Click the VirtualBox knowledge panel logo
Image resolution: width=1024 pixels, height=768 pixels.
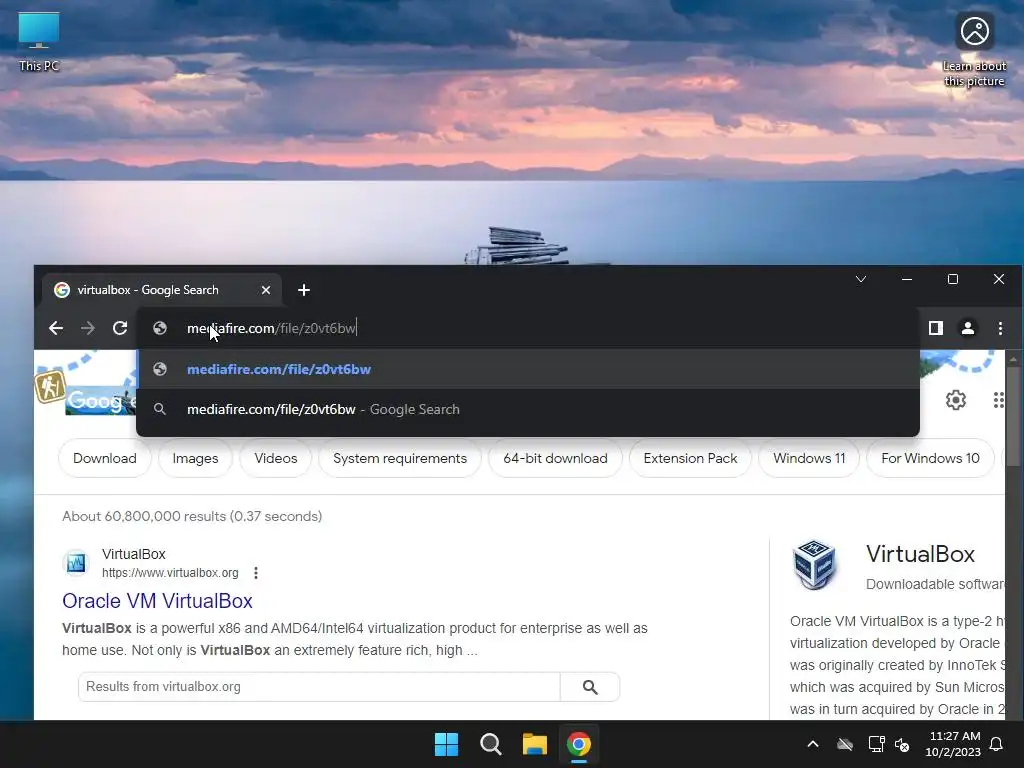(x=814, y=564)
